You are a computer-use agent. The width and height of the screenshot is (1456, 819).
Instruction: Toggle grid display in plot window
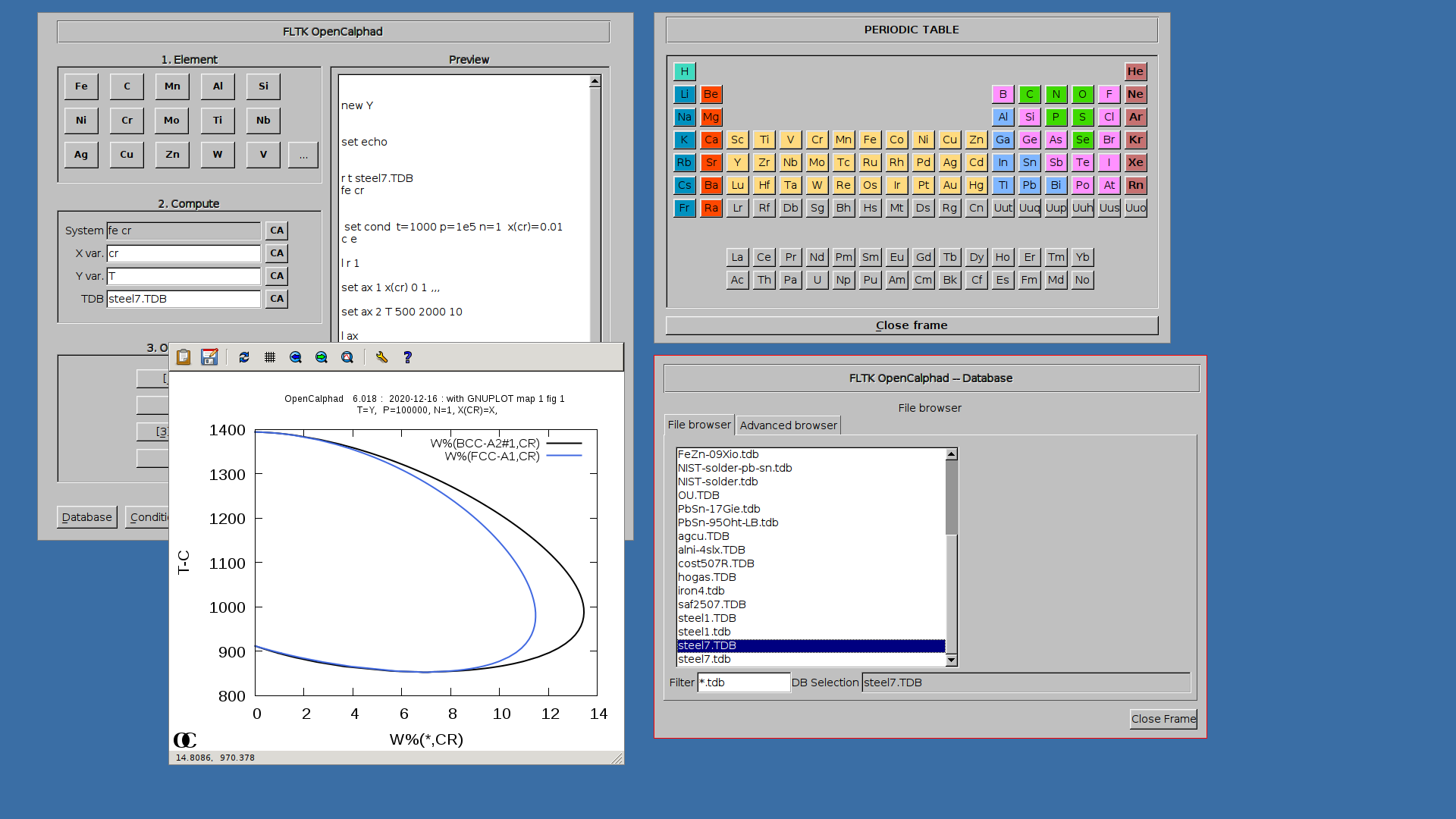click(x=270, y=357)
